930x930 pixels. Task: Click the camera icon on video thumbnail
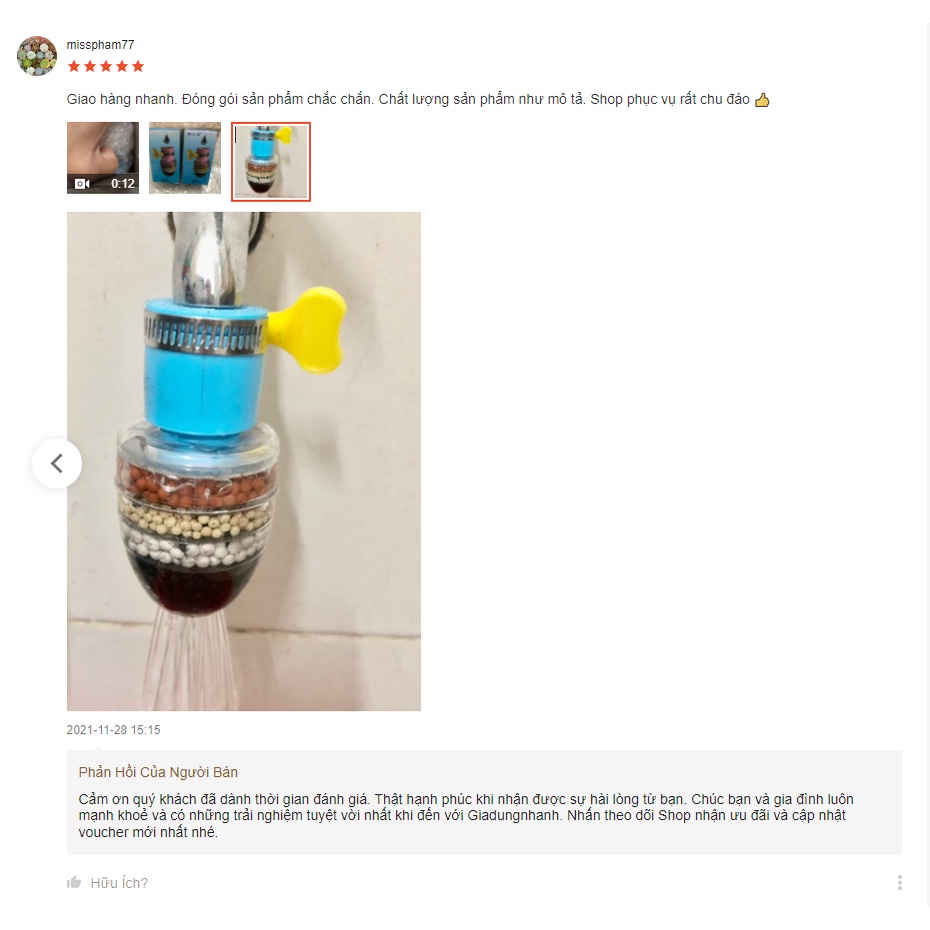(x=82, y=184)
